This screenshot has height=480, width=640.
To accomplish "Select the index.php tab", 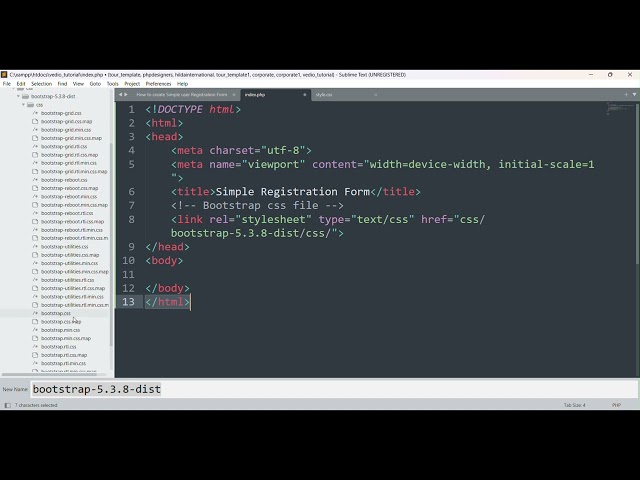I will (255, 95).
